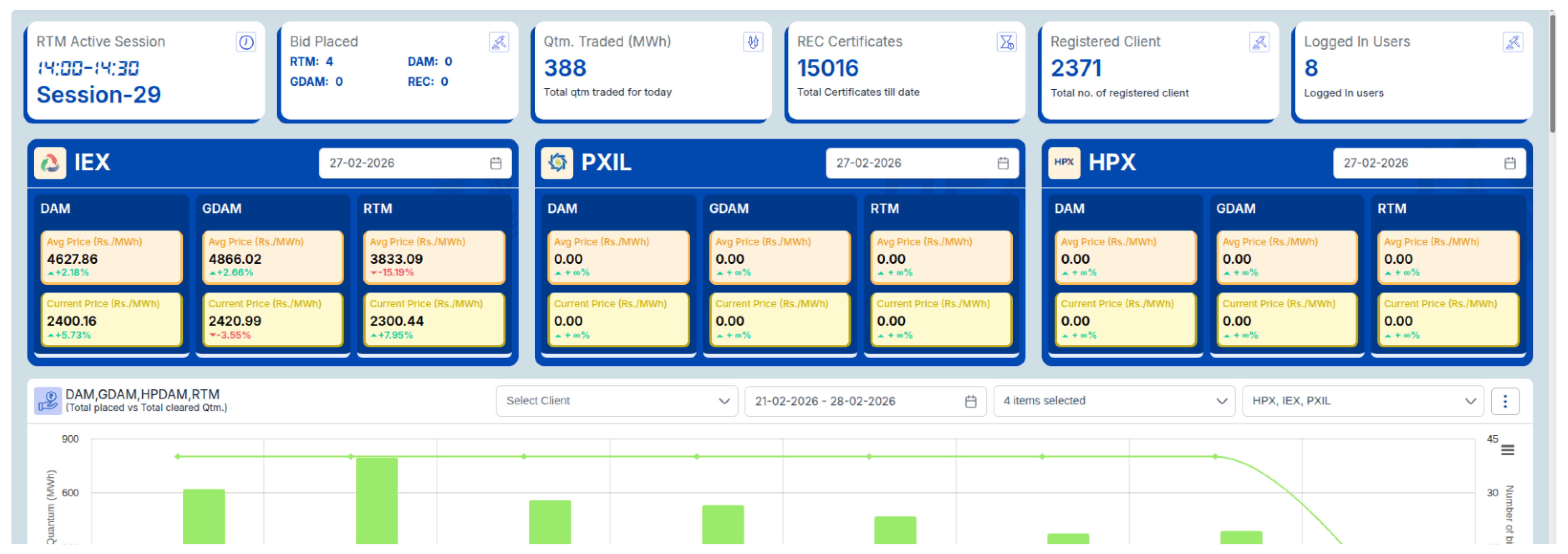
Task: Click the IEX exchange logo
Action: (50, 163)
